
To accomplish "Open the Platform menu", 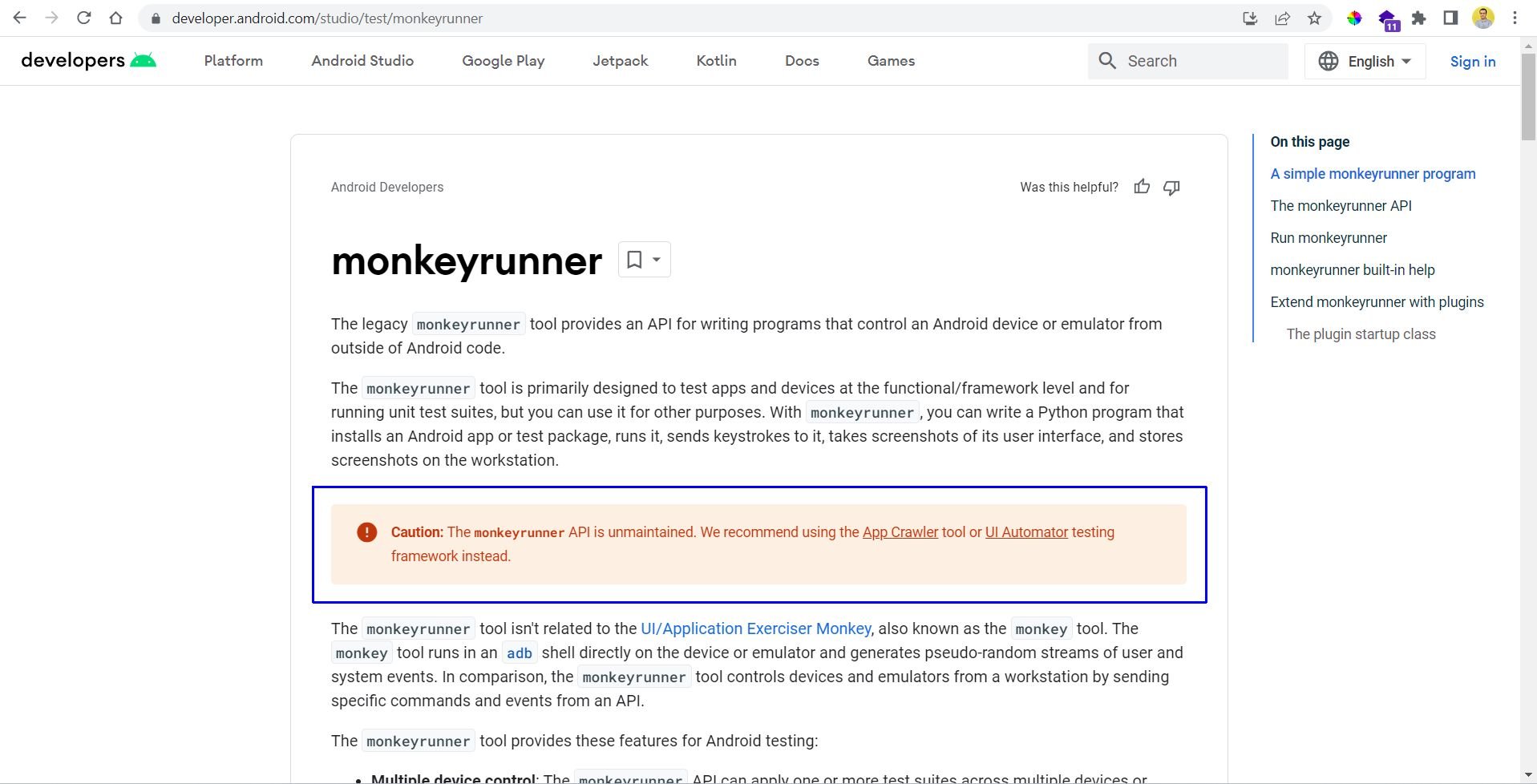I will point(233,61).
